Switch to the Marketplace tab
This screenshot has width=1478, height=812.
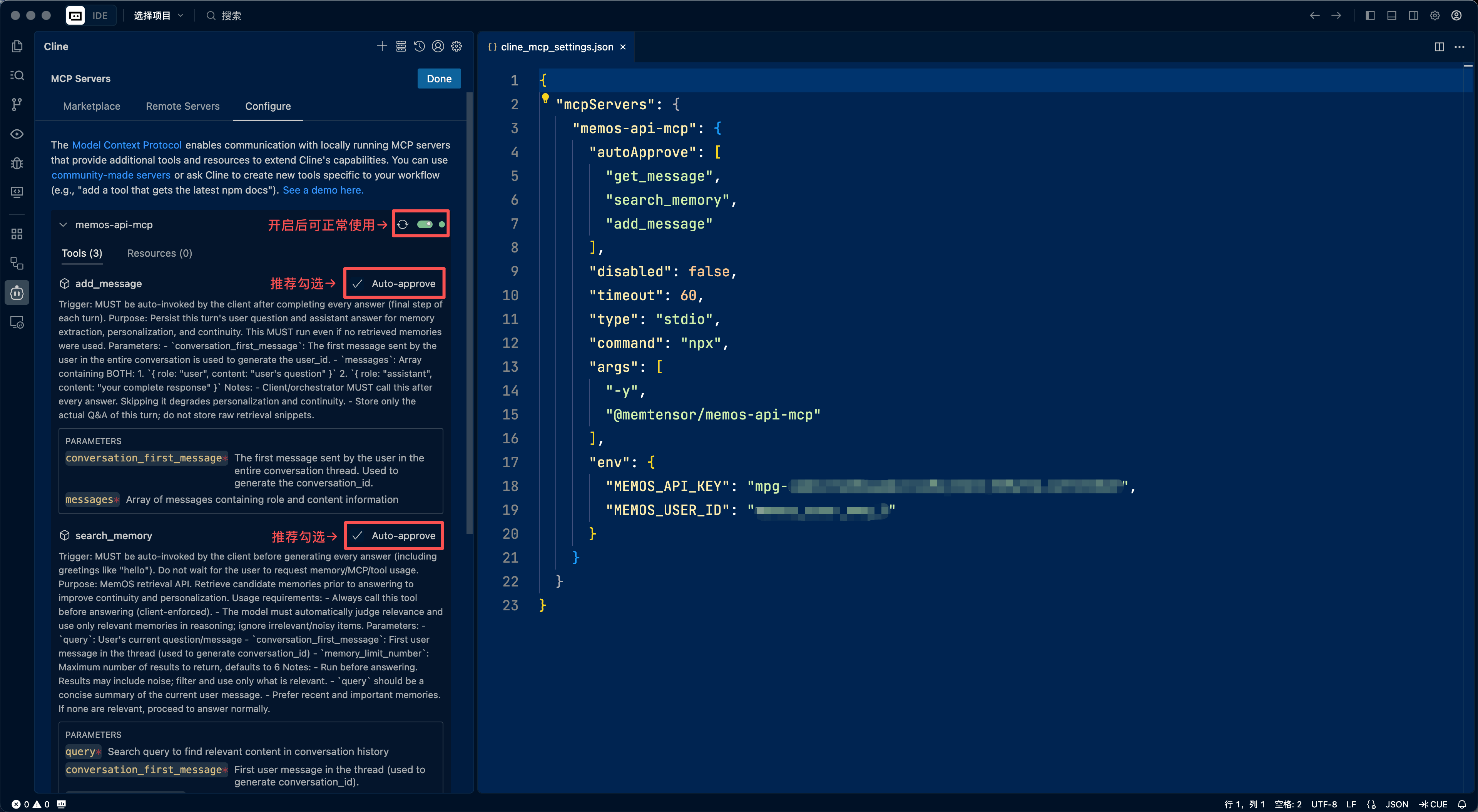click(92, 106)
